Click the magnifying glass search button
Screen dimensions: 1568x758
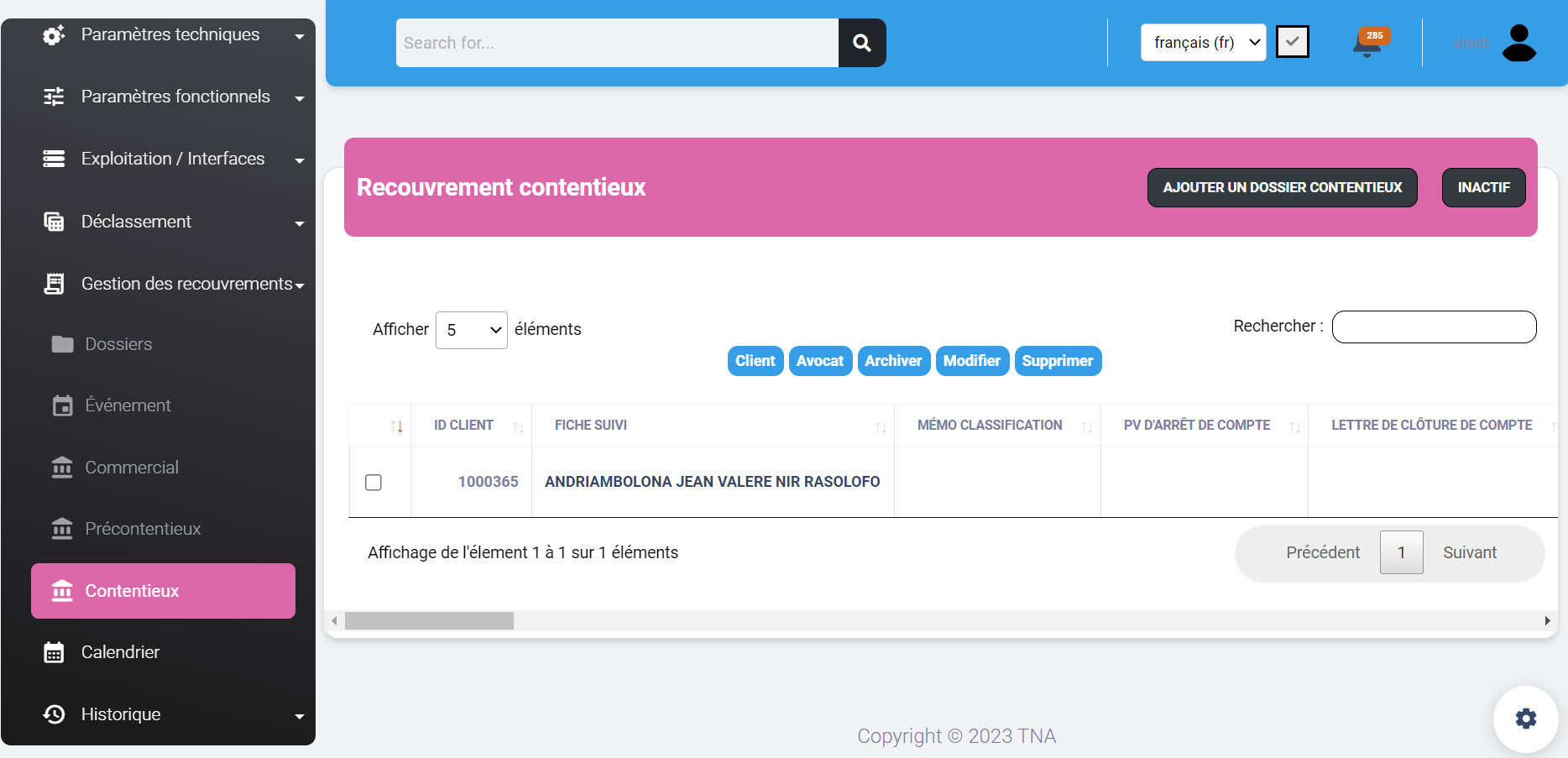point(861,43)
